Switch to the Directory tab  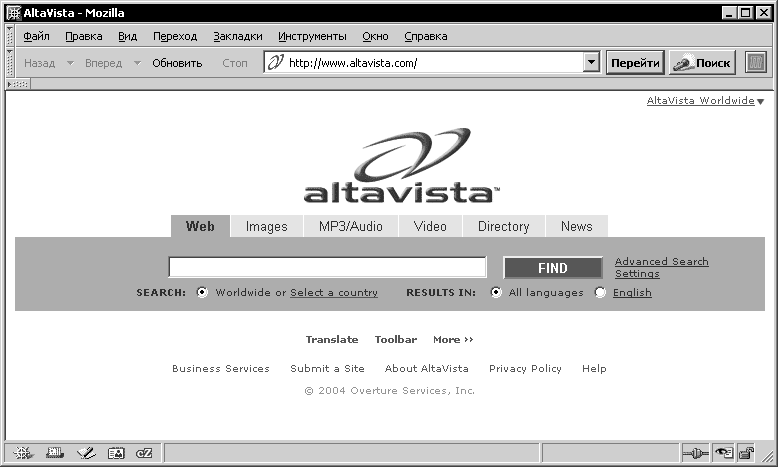coord(504,226)
